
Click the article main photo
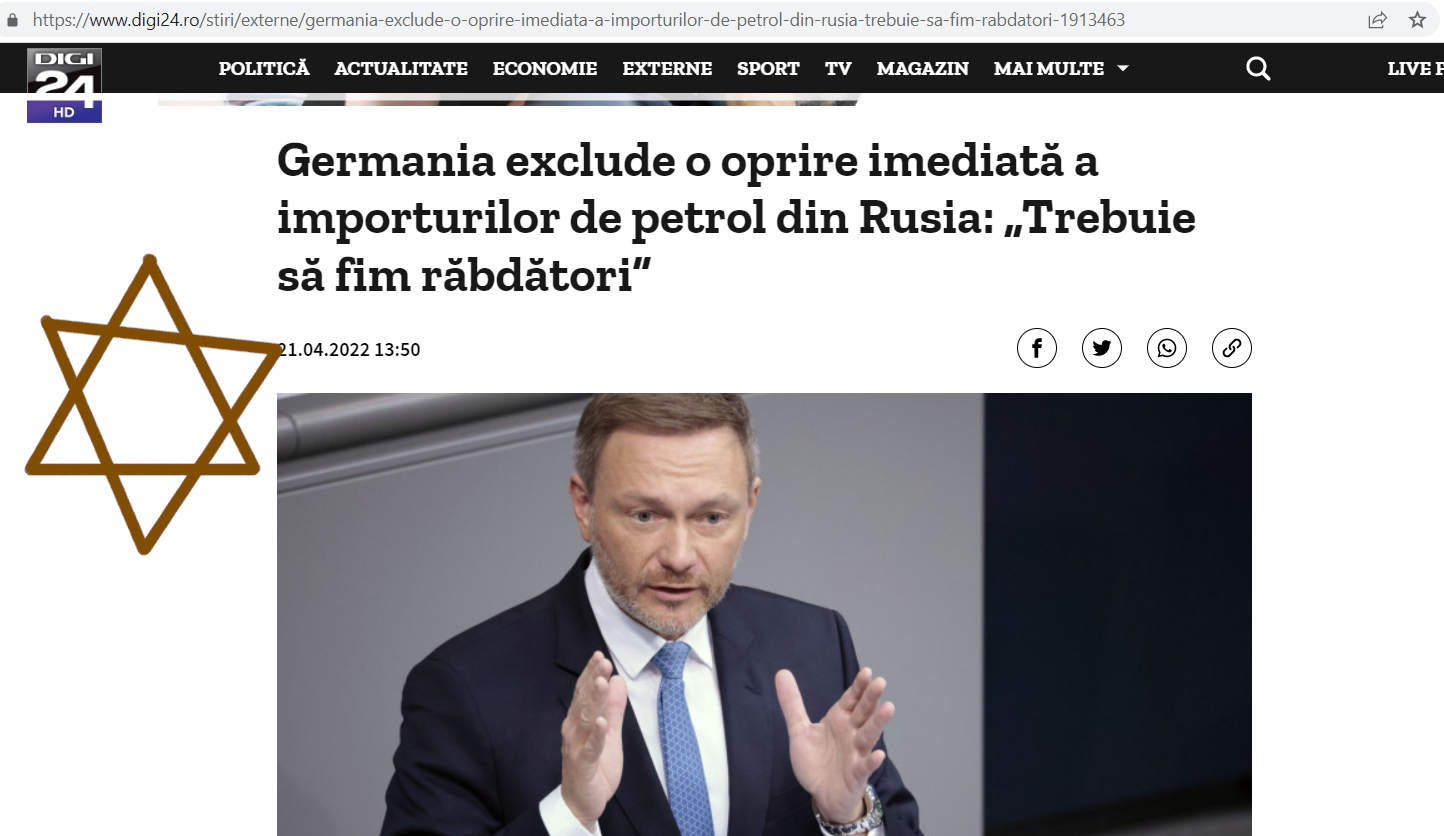coord(764,614)
